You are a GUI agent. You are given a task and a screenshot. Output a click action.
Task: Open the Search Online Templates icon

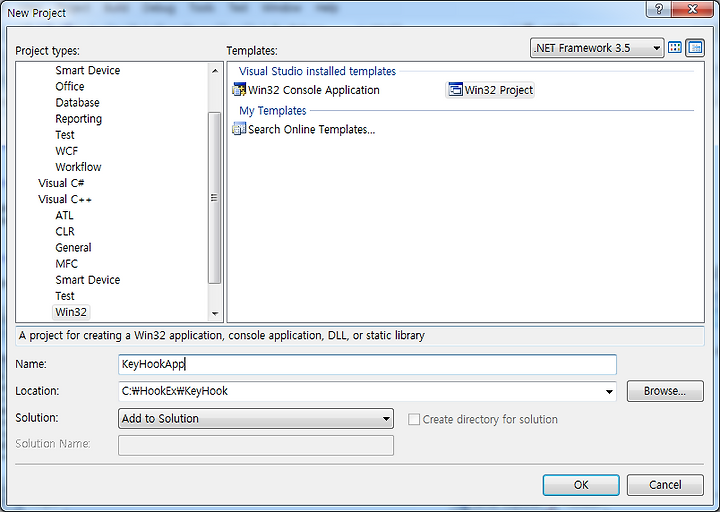239,129
